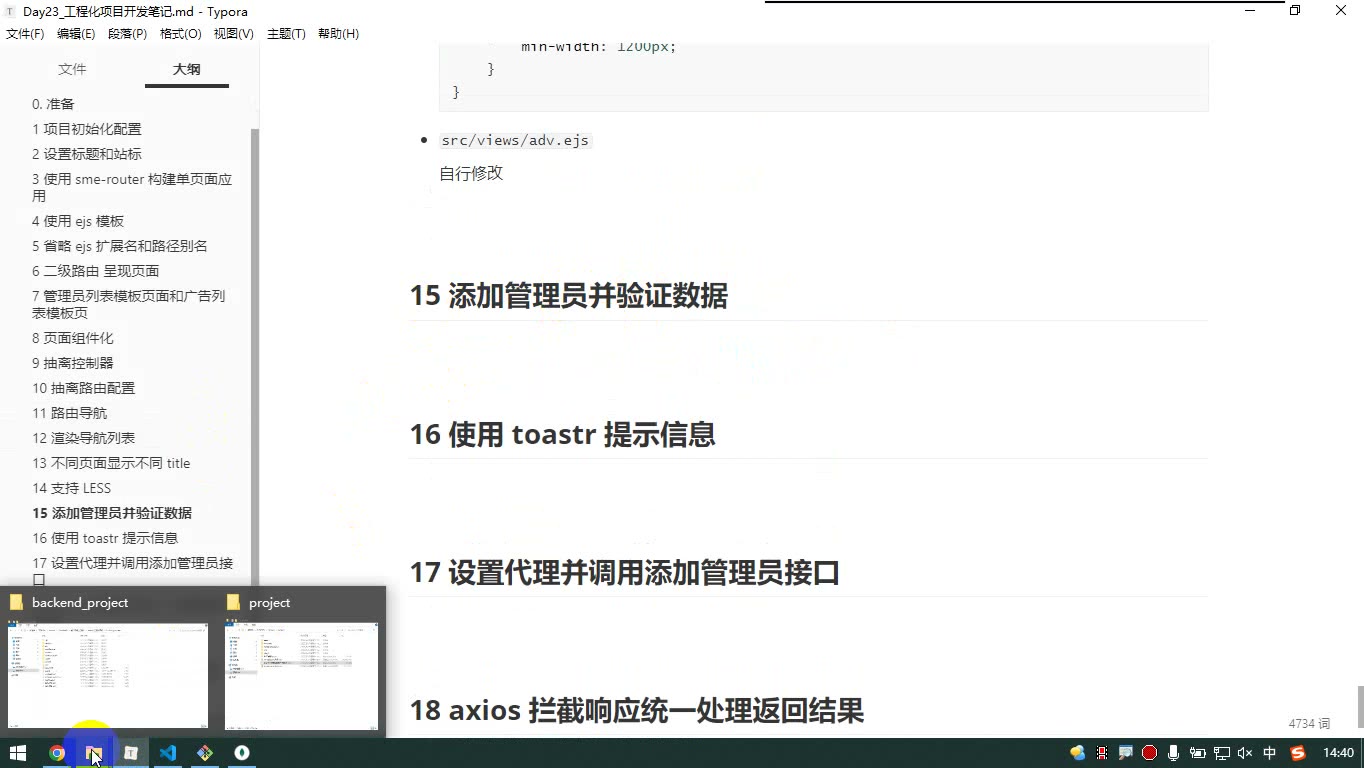Go to outline item 1 项目初始化配置
The height and width of the screenshot is (768, 1364).
(87, 129)
